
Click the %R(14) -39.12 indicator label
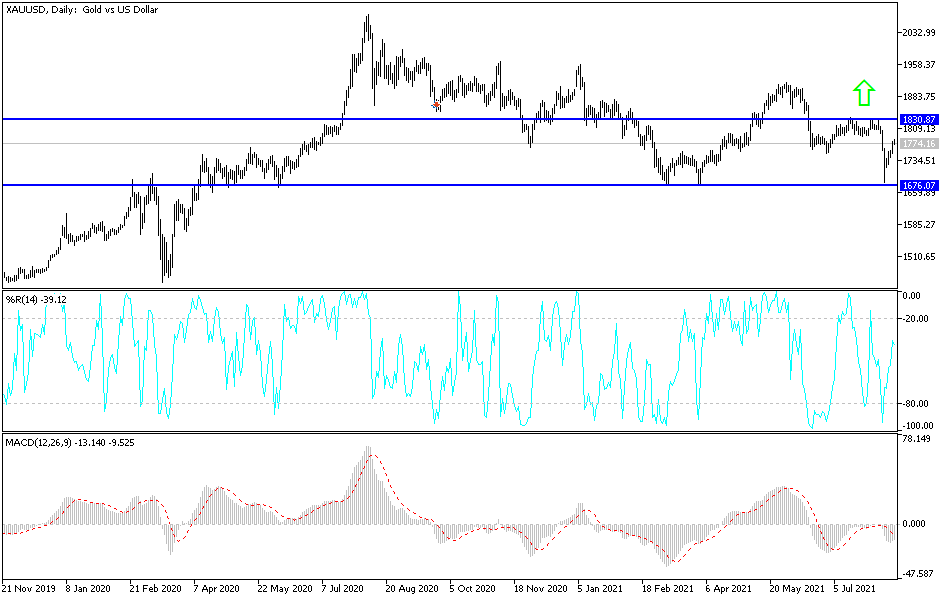click(x=36, y=299)
